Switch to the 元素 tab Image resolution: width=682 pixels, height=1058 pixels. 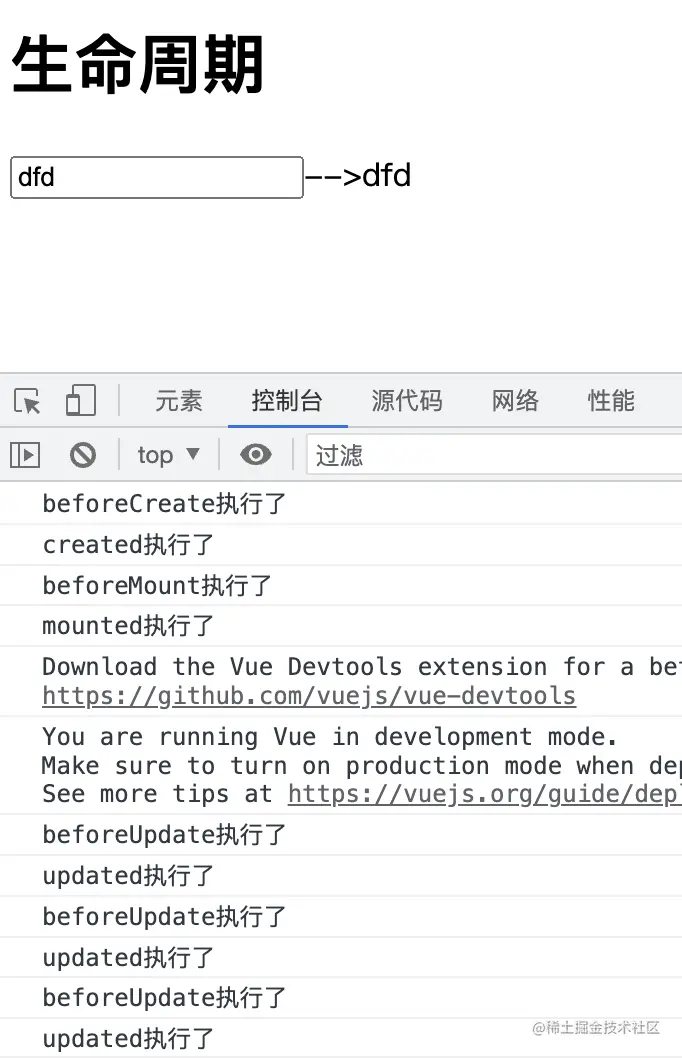click(179, 401)
